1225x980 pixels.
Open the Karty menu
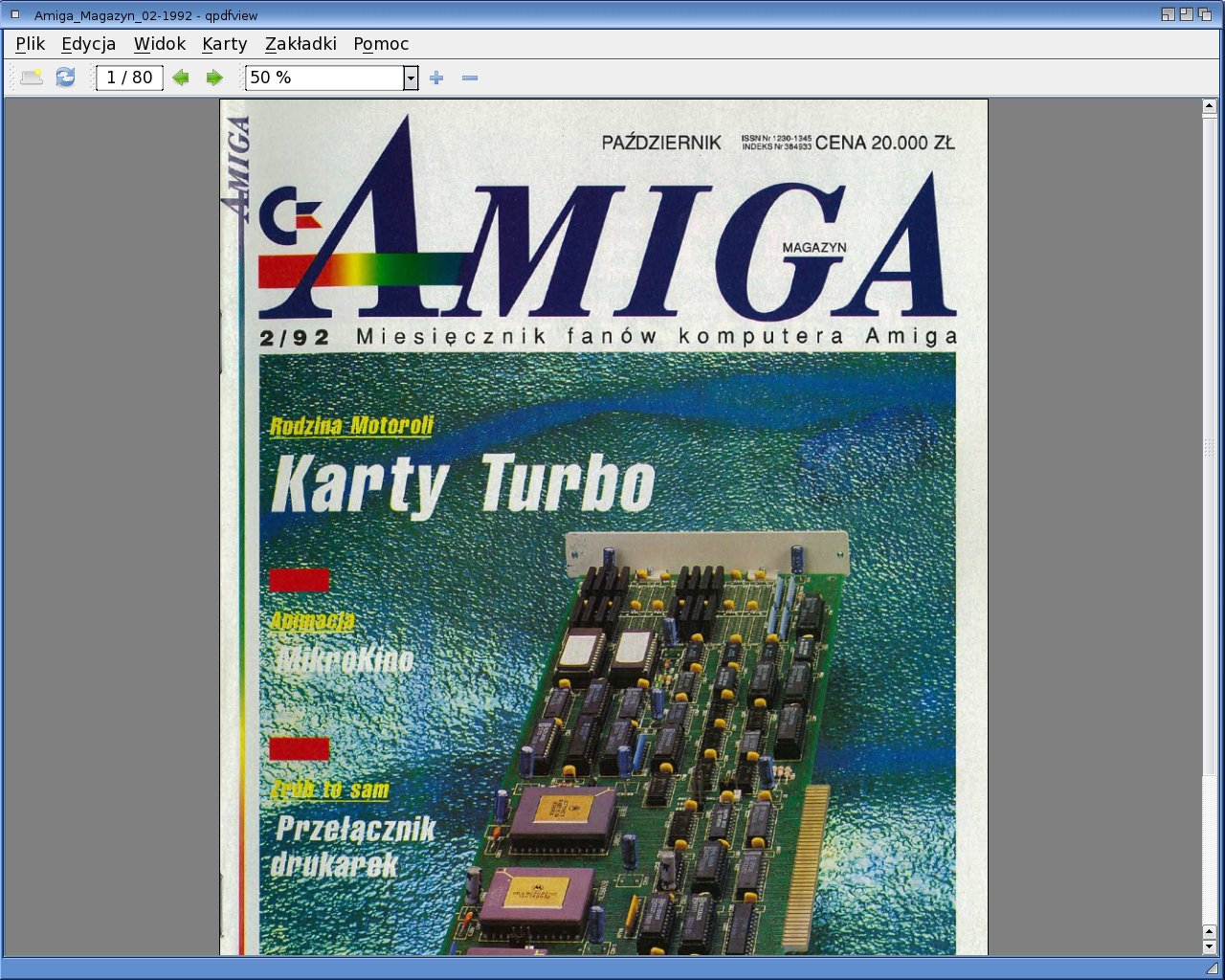(x=224, y=44)
